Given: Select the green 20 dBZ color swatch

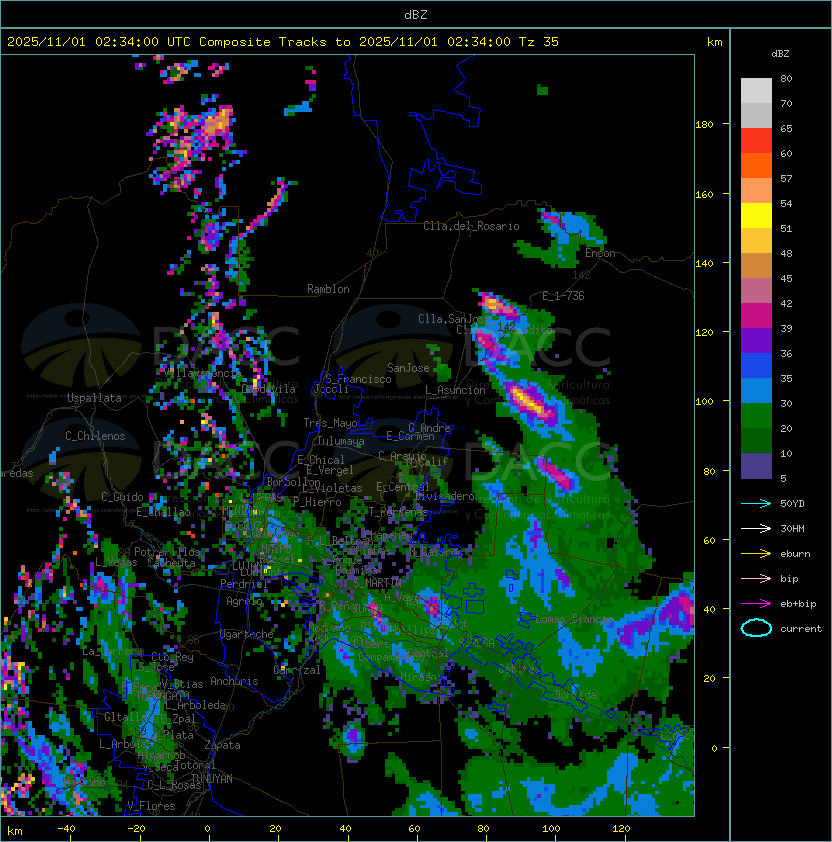Looking at the screenshot, I should 756,441.
